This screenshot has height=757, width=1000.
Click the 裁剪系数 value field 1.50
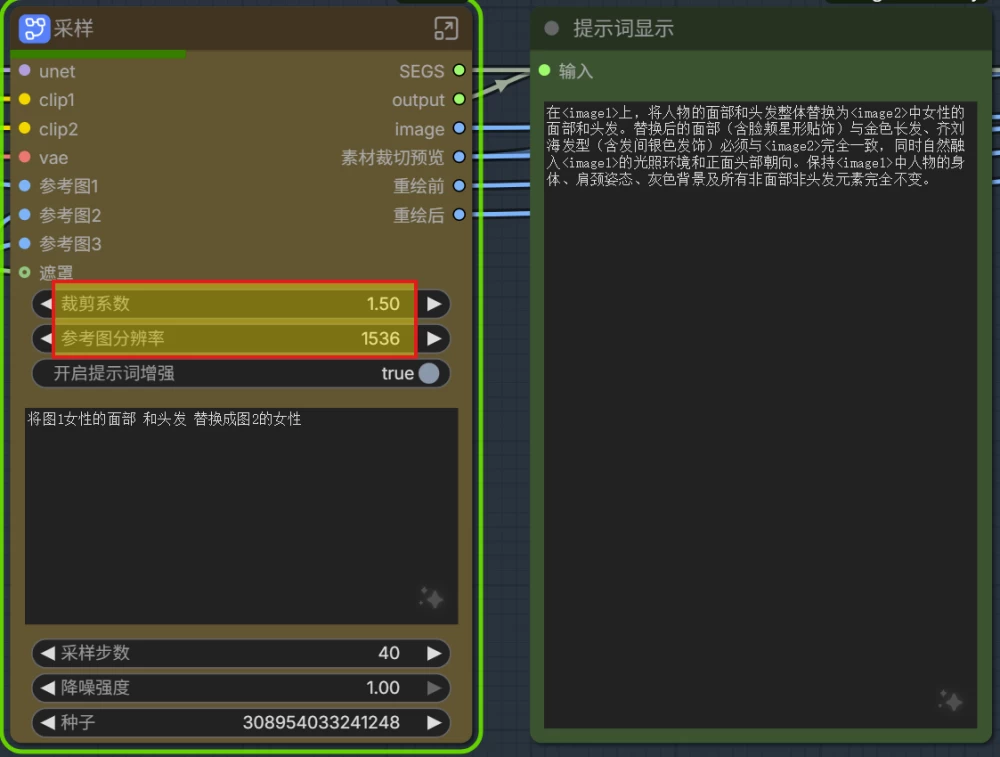[x=383, y=304]
